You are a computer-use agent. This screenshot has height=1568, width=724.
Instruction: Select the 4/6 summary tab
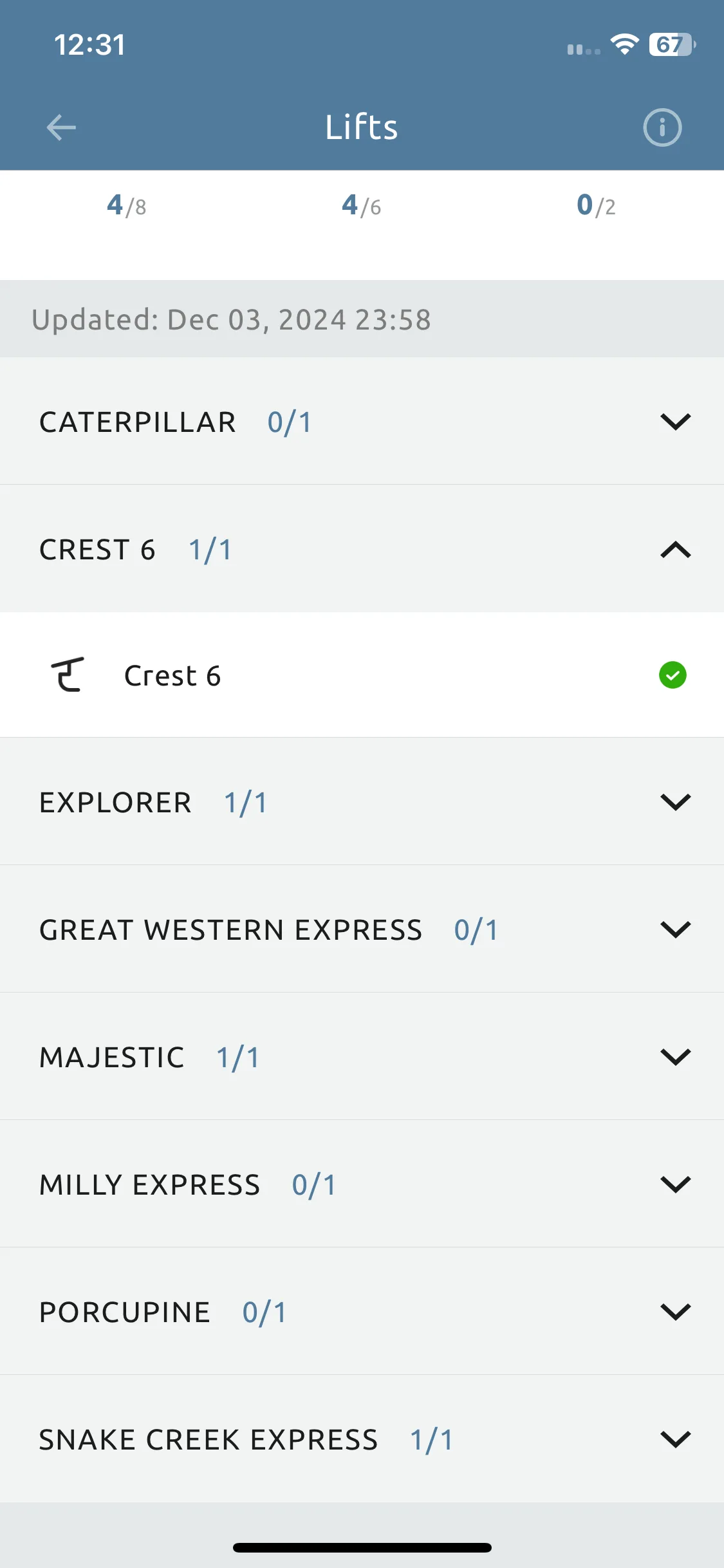coord(362,206)
